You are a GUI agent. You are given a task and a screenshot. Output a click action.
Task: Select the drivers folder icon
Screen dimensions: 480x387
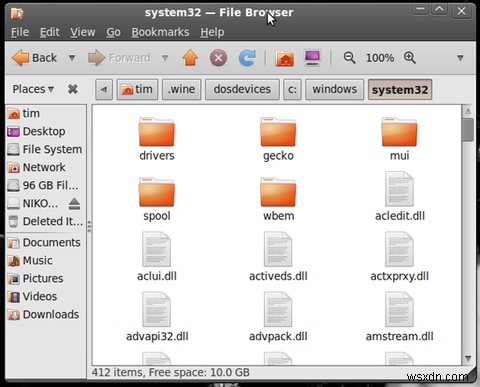[x=156, y=132]
